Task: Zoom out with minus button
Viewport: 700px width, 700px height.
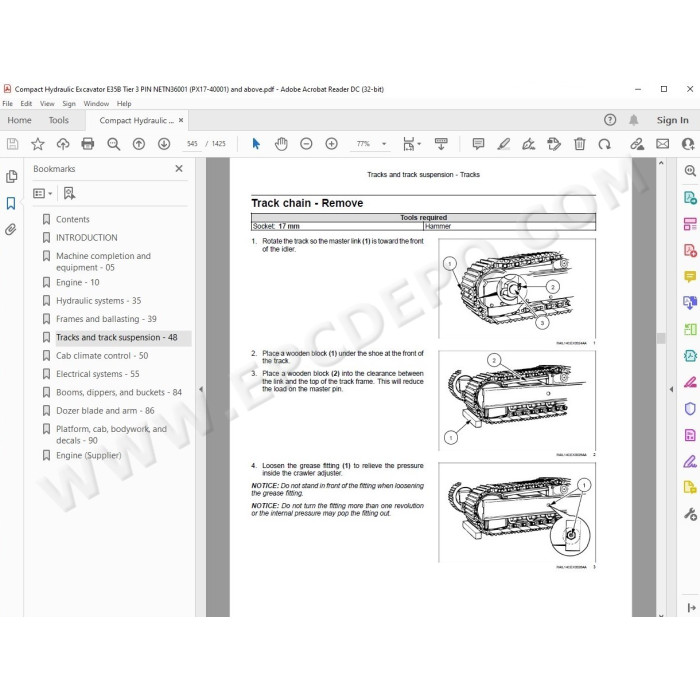Action: [x=306, y=144]
